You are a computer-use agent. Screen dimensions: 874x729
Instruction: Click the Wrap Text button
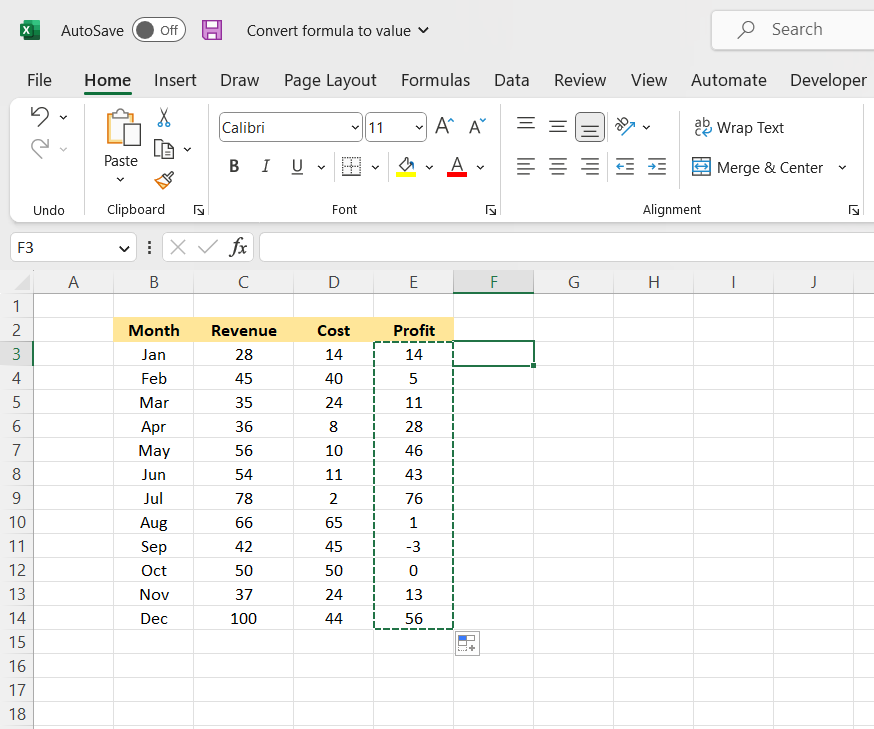(x=739, y=127)
